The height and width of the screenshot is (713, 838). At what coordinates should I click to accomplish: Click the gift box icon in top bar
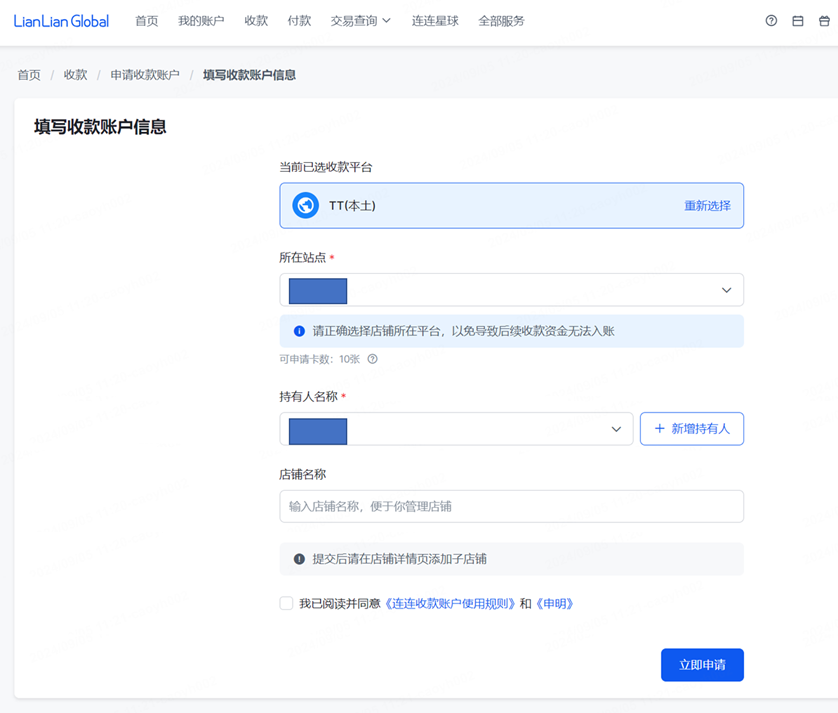click(824, 21)
